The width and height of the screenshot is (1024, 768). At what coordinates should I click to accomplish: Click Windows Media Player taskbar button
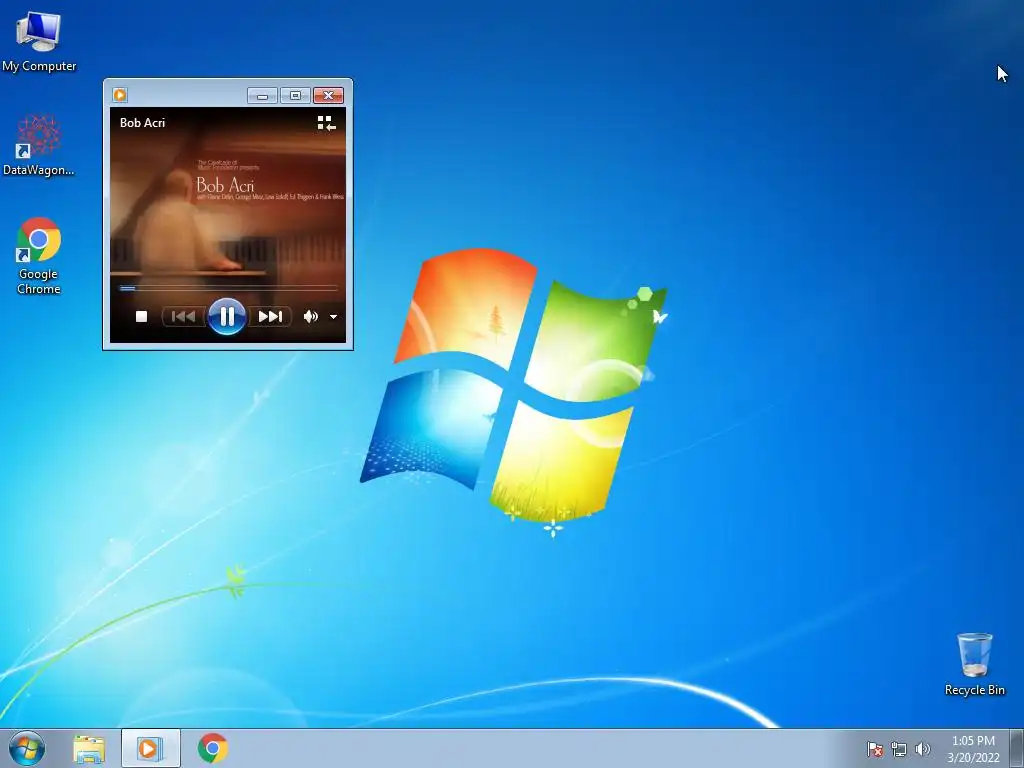pos(150,748)
